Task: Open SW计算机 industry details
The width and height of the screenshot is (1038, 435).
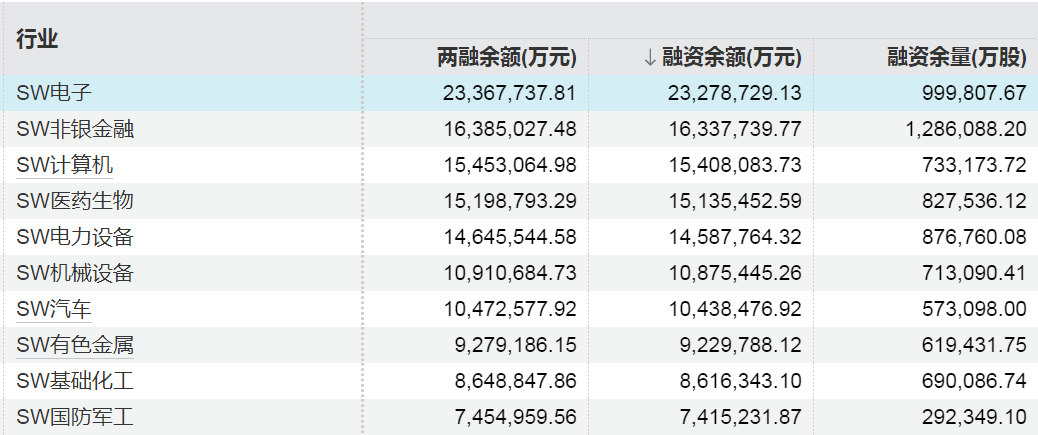Action: pos(64,165)
